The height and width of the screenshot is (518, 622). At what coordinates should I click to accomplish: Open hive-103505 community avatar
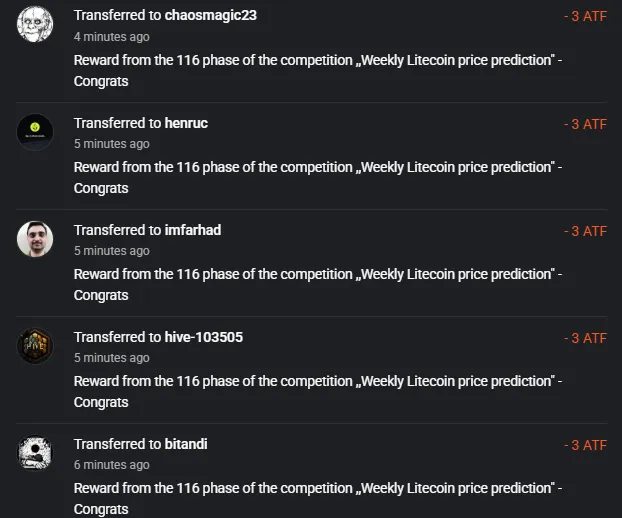click(35, 346)
